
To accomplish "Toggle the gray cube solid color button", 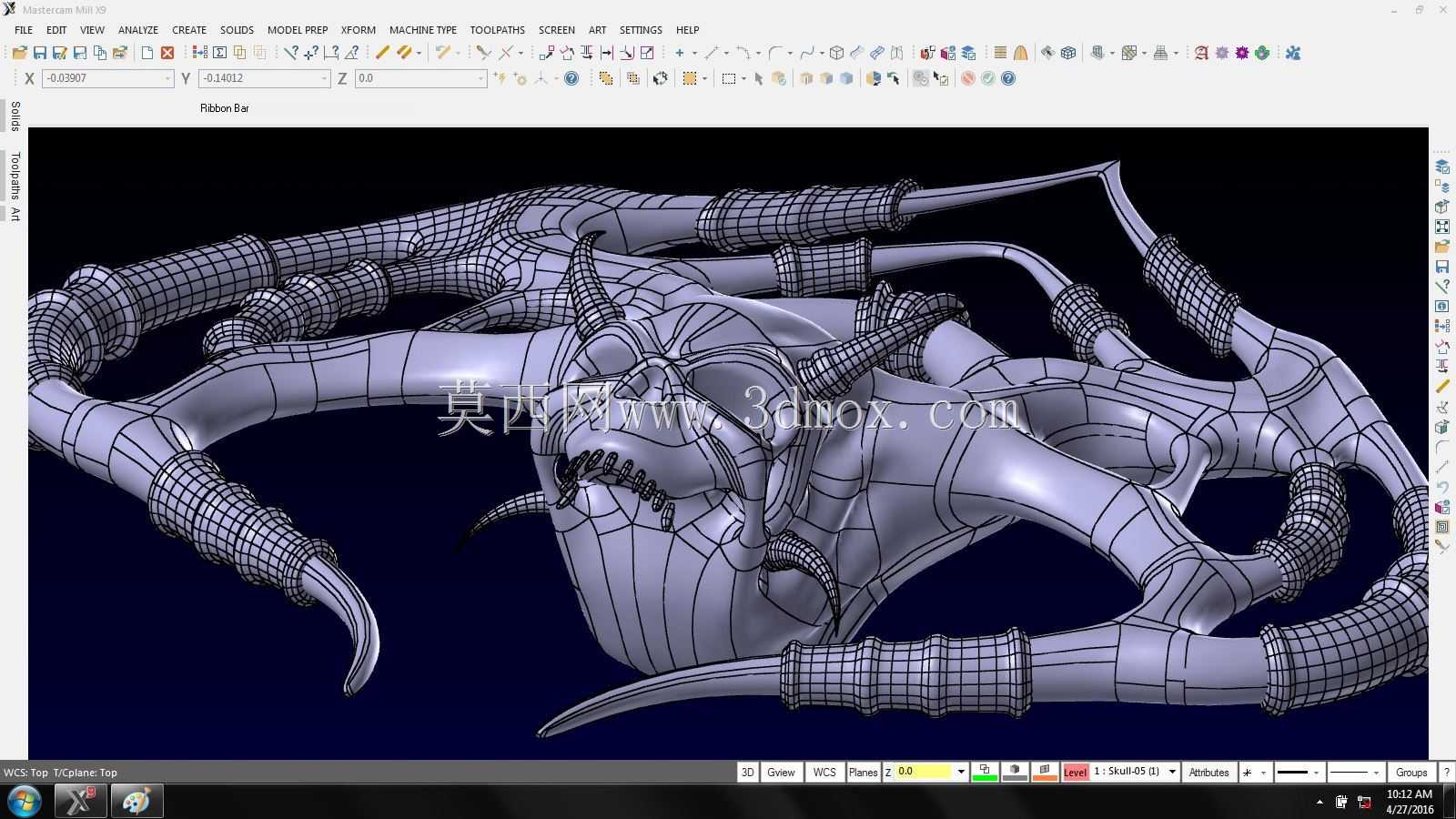I will coord(1015,772).
